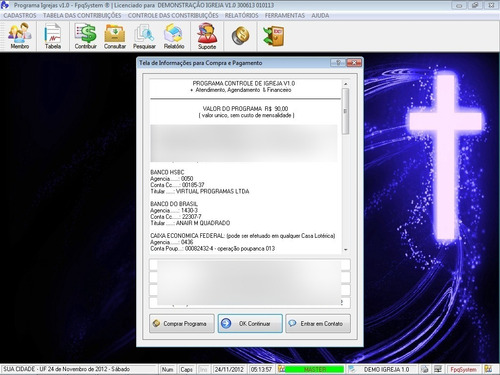Click the status bar icon before DEMO IGREJA
Viewport: 500px width, 375px height.
click(352, 369)
